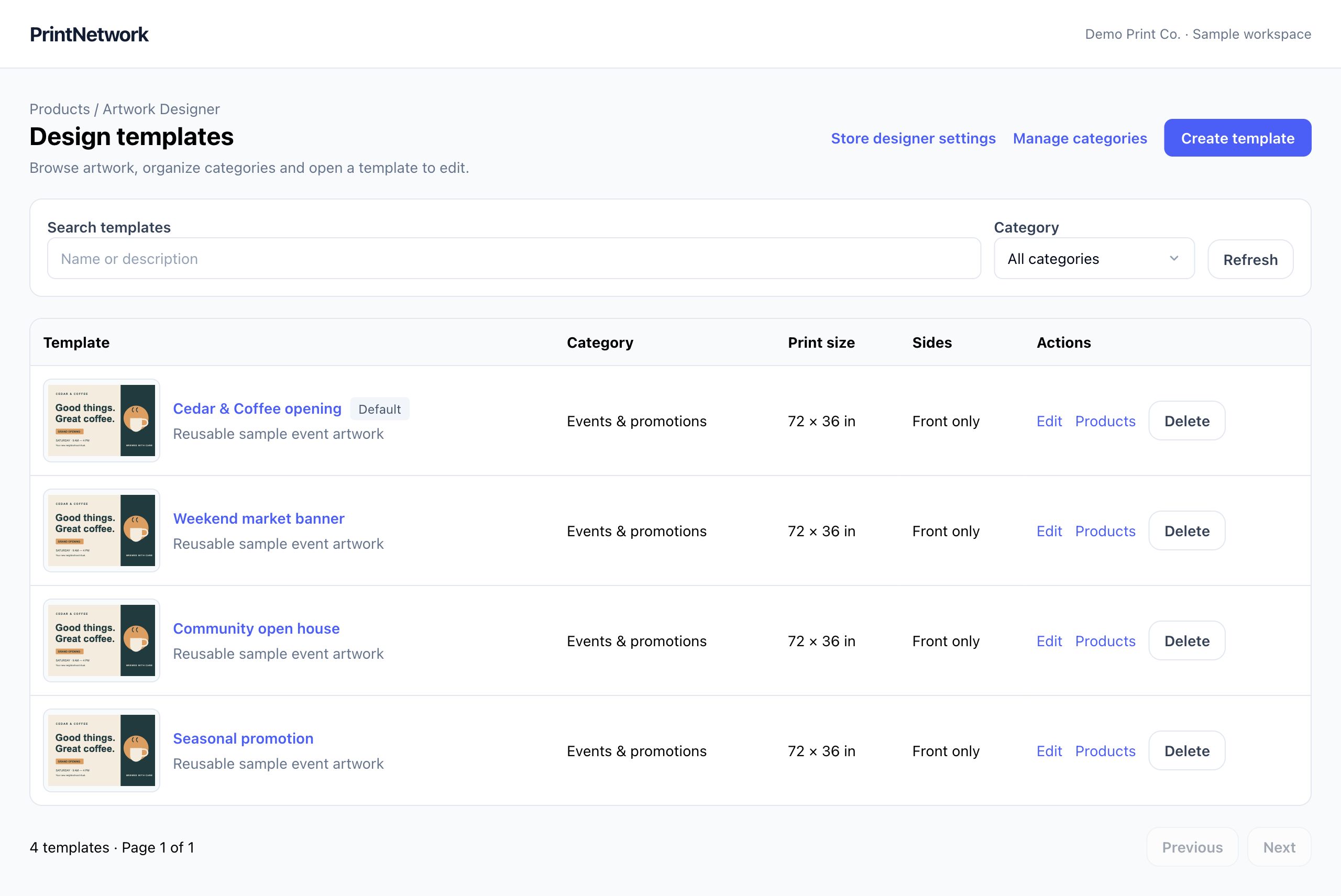Image resolution: width=1341 pixels, height=896 pixels.
Task: Open the Seasonal promotion link
Action: pos(243,738)
